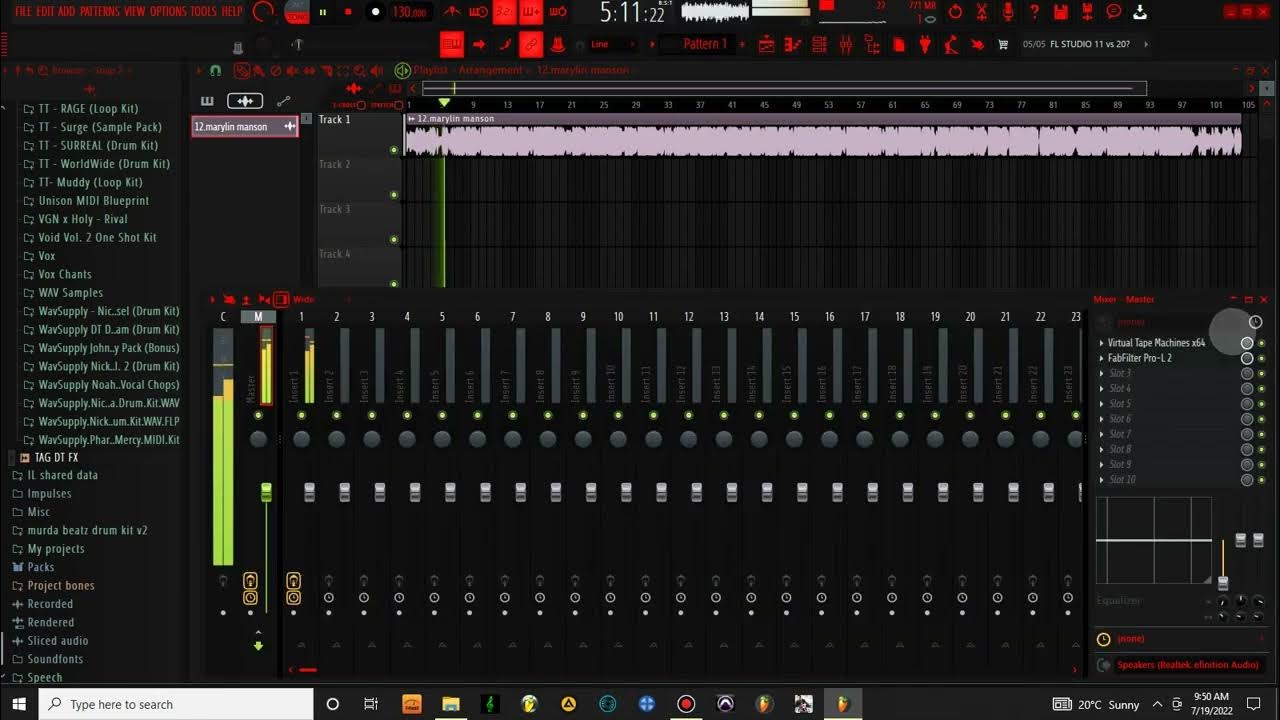Click the 12.marylin manson audio clip waveform
Image resolution: width=1280 pixels, height=720 pixels.
click(x=822, y=140)
